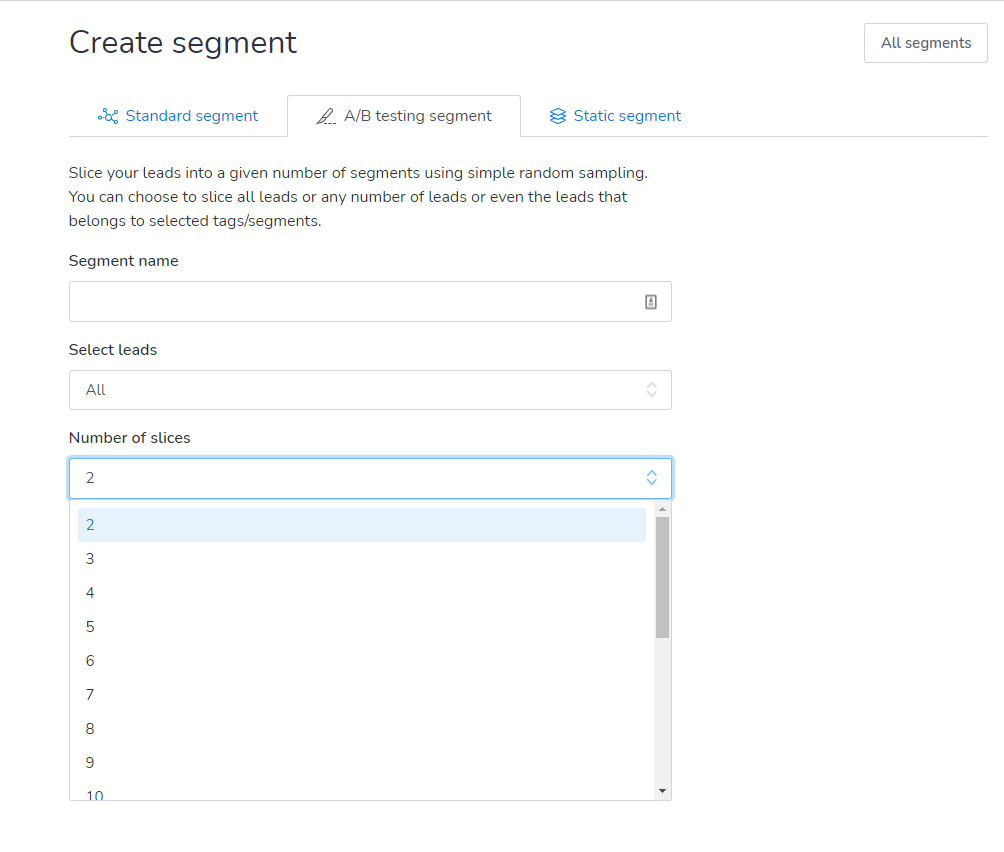This screenshot has height=852, width=1004.
Task: Pick 8 in the slices list
Action: (361, 729)
